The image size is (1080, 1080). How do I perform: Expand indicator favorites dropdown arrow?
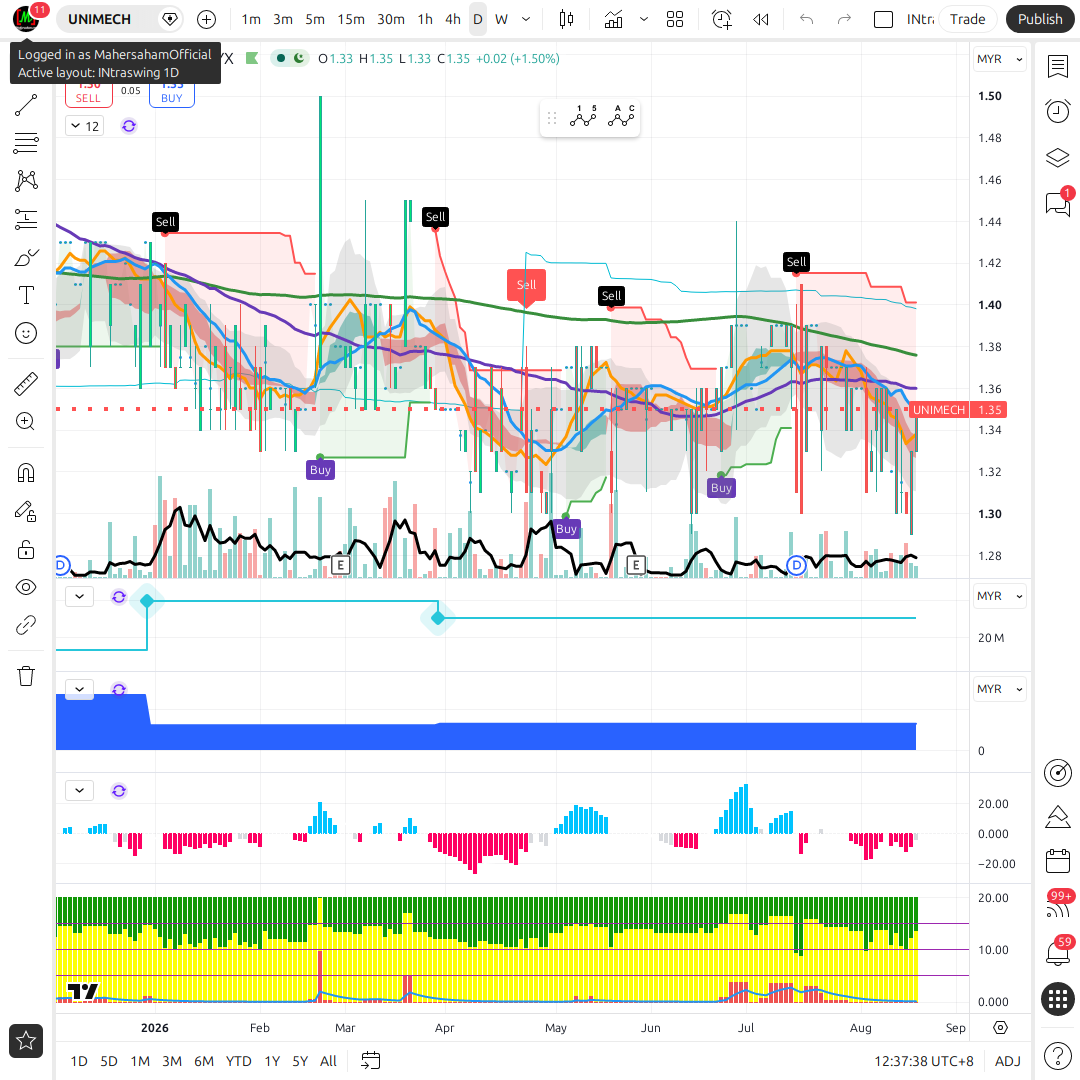644,19
